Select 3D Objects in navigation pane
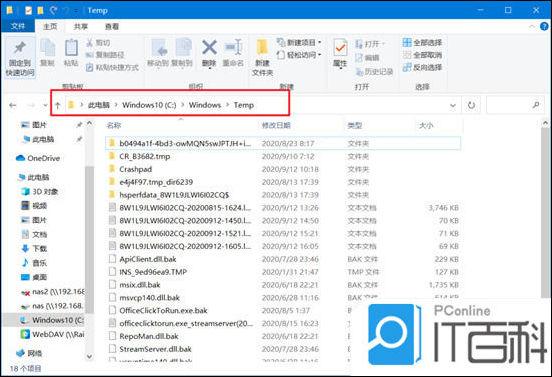552x377 pixels. point(39,191)
